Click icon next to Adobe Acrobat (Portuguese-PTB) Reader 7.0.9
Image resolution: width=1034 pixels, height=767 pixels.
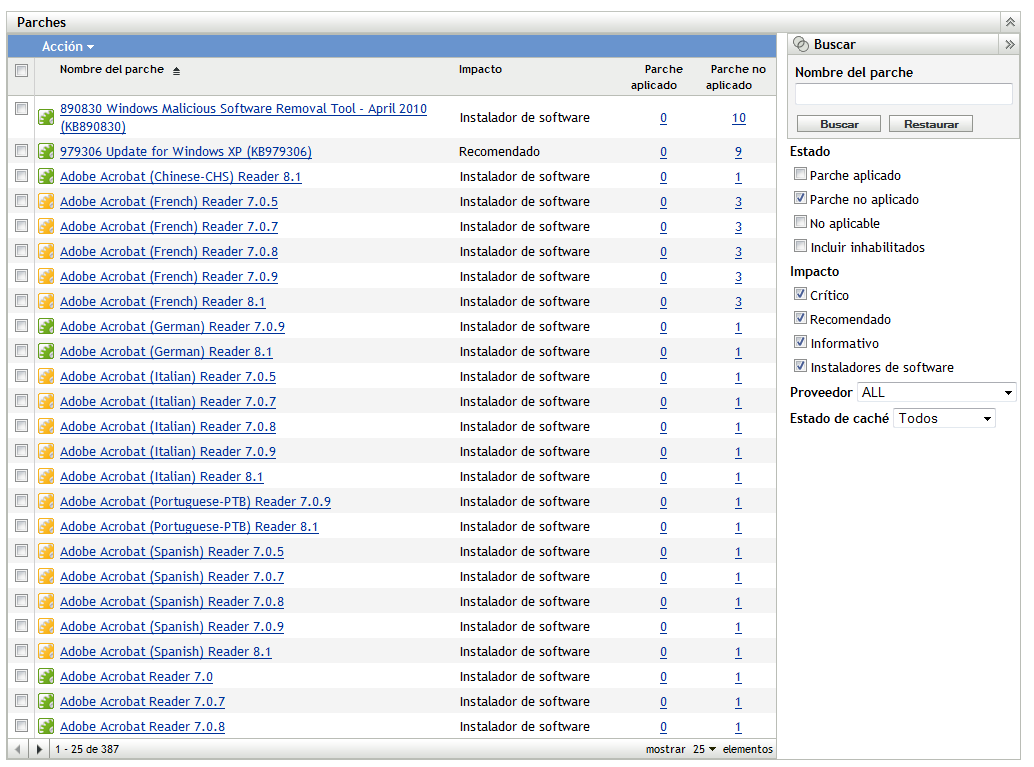pyautogui.click(x=46, y=502)
